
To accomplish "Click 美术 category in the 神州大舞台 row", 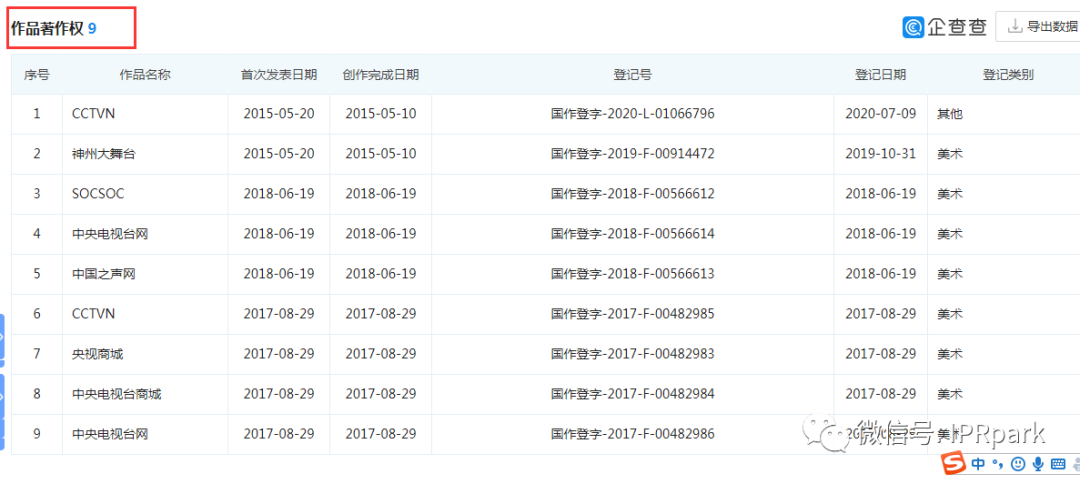I will (949, 154).
